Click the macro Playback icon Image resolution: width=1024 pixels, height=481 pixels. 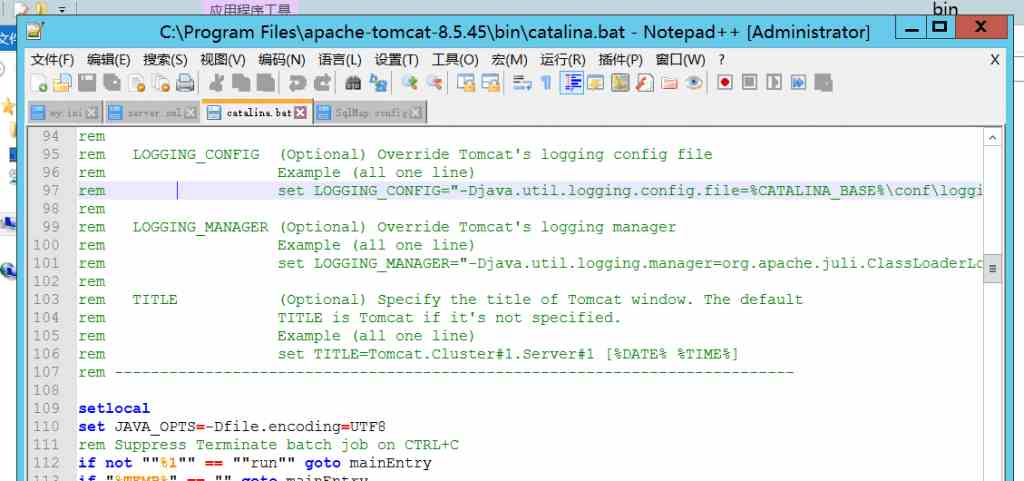pyautogui.click(x=774, y=83)
